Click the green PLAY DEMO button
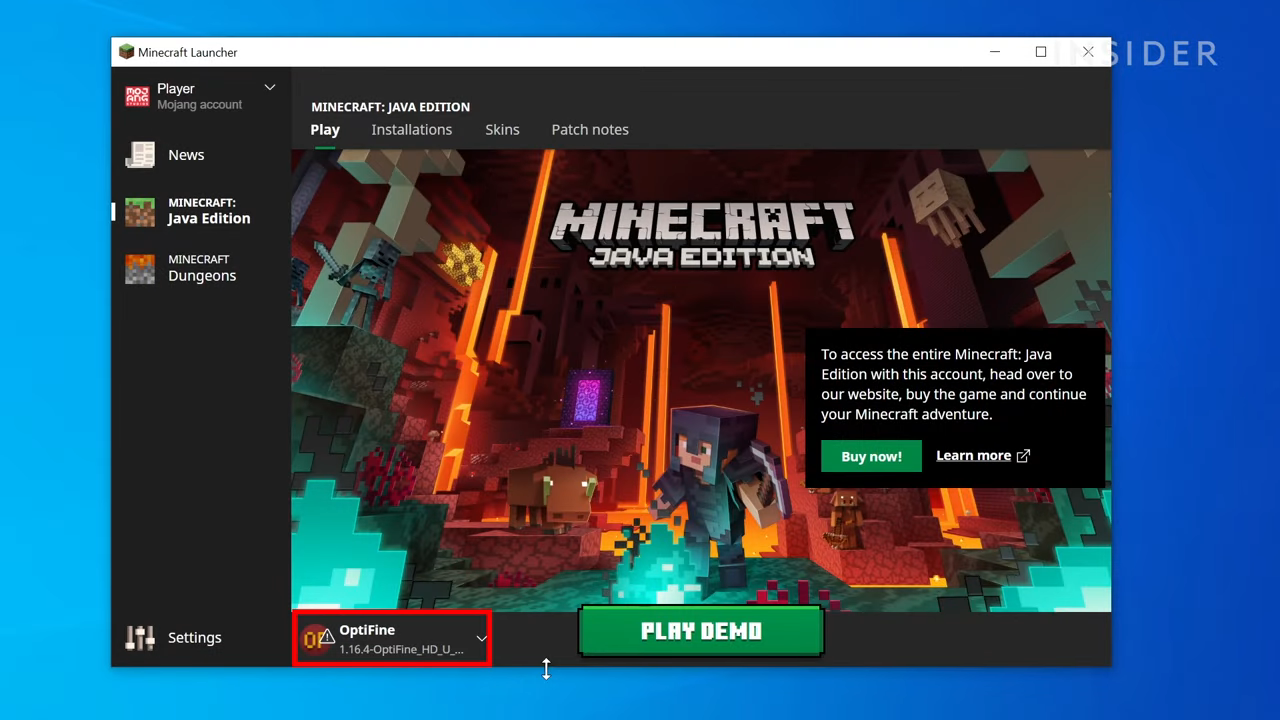1280x720 pixels. (701, 631)
